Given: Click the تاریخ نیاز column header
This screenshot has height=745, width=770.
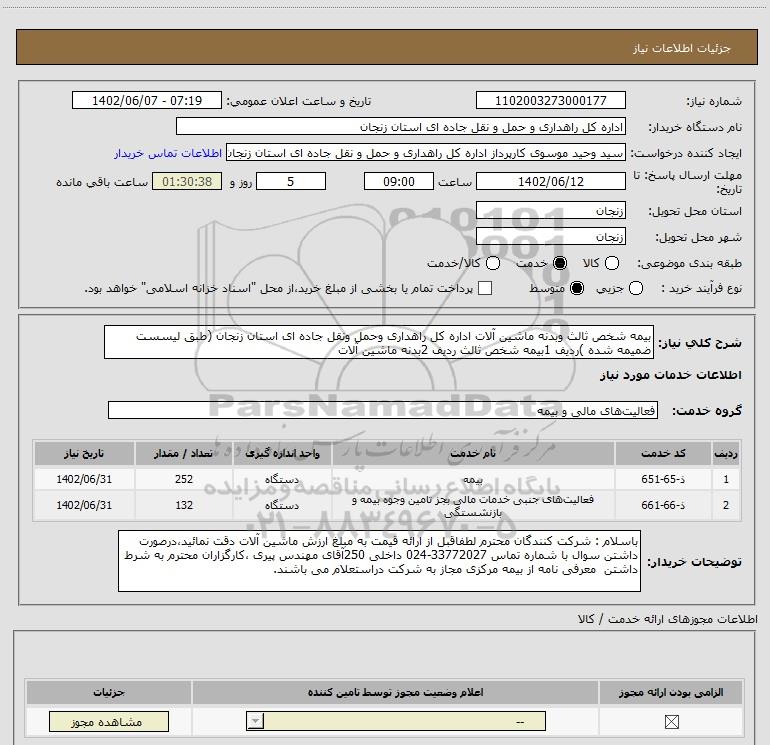Looking at the screenshot, I should (84, 453).
